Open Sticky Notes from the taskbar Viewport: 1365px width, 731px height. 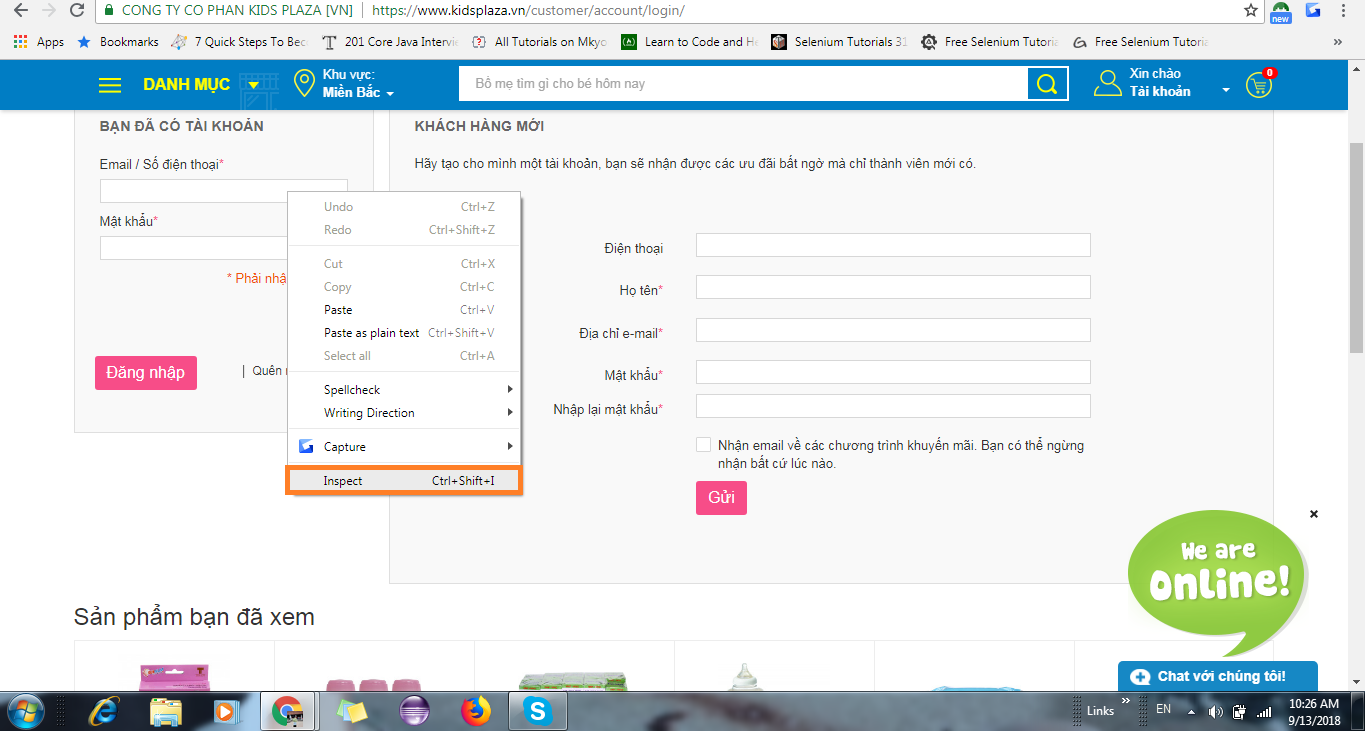pyautogui.click(x=351, y=711)
